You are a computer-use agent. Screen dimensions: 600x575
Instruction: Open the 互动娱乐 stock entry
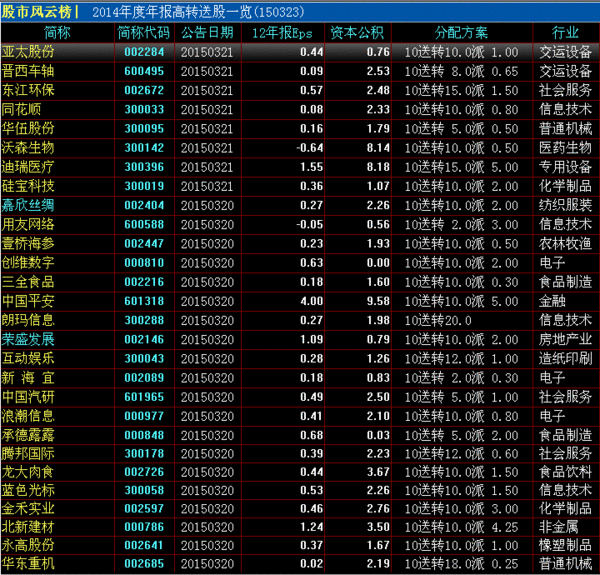click(x=28, y=358)
